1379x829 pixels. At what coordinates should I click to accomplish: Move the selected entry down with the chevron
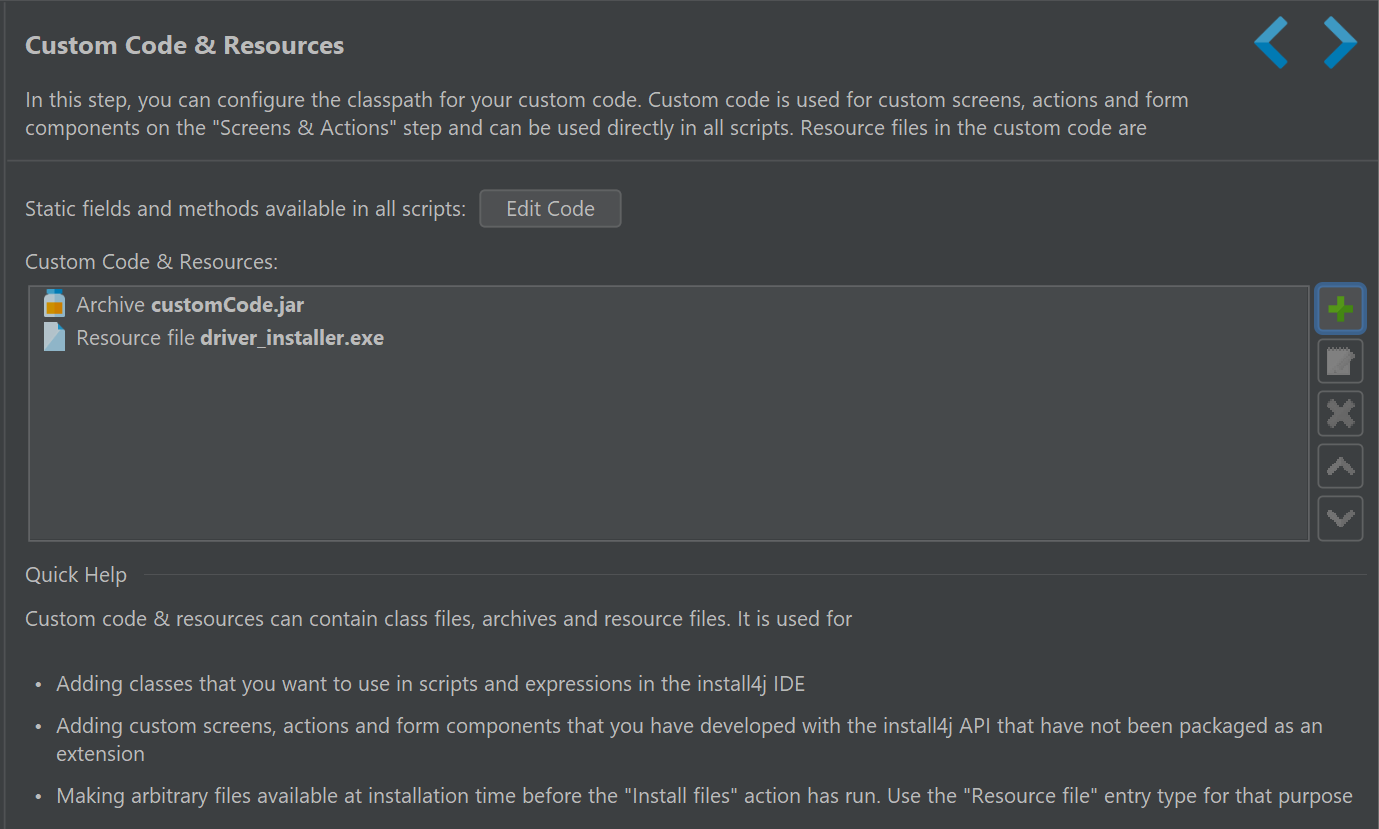pyautogui.click(x=1340, y=518)
